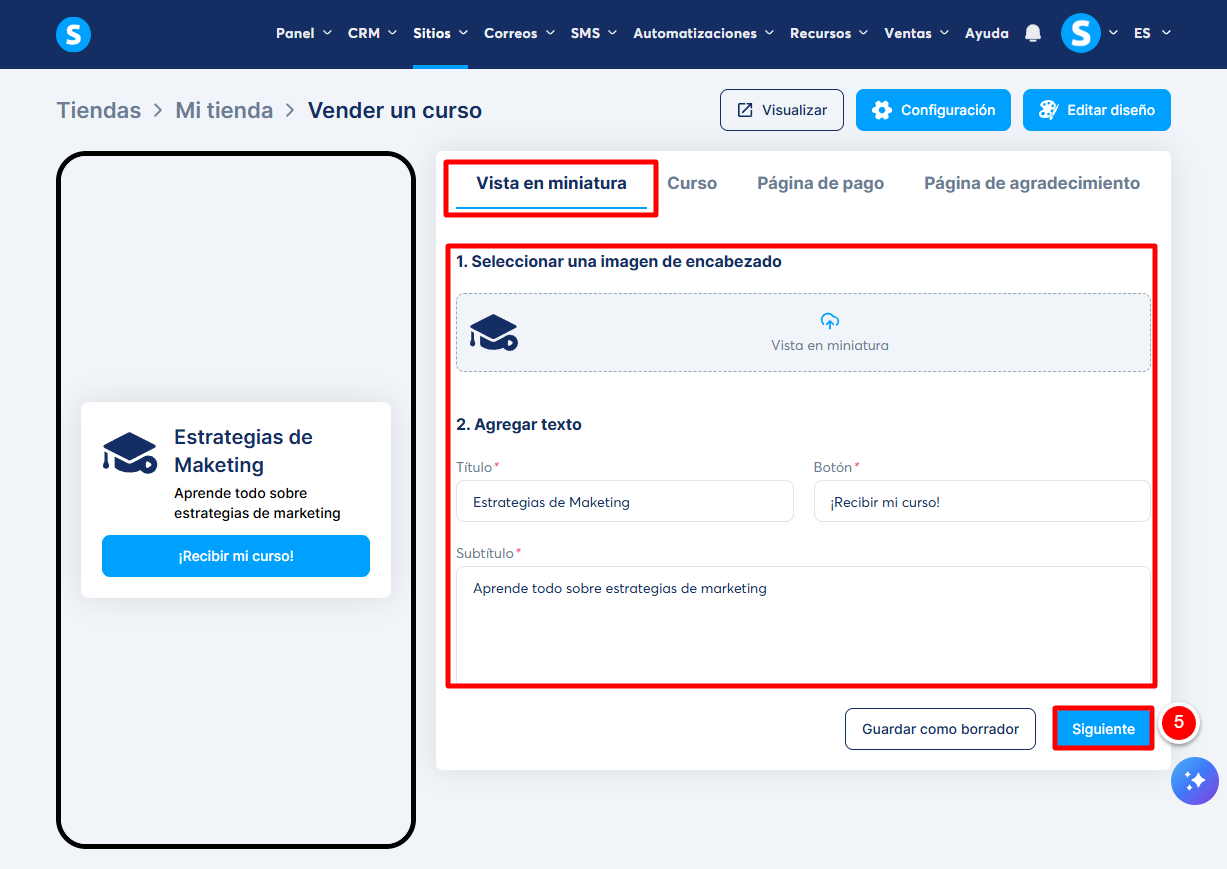Open the ES language dropdown
Image resolution: width=1227 pixels, height=869 pixels.
pos(1152,33)
